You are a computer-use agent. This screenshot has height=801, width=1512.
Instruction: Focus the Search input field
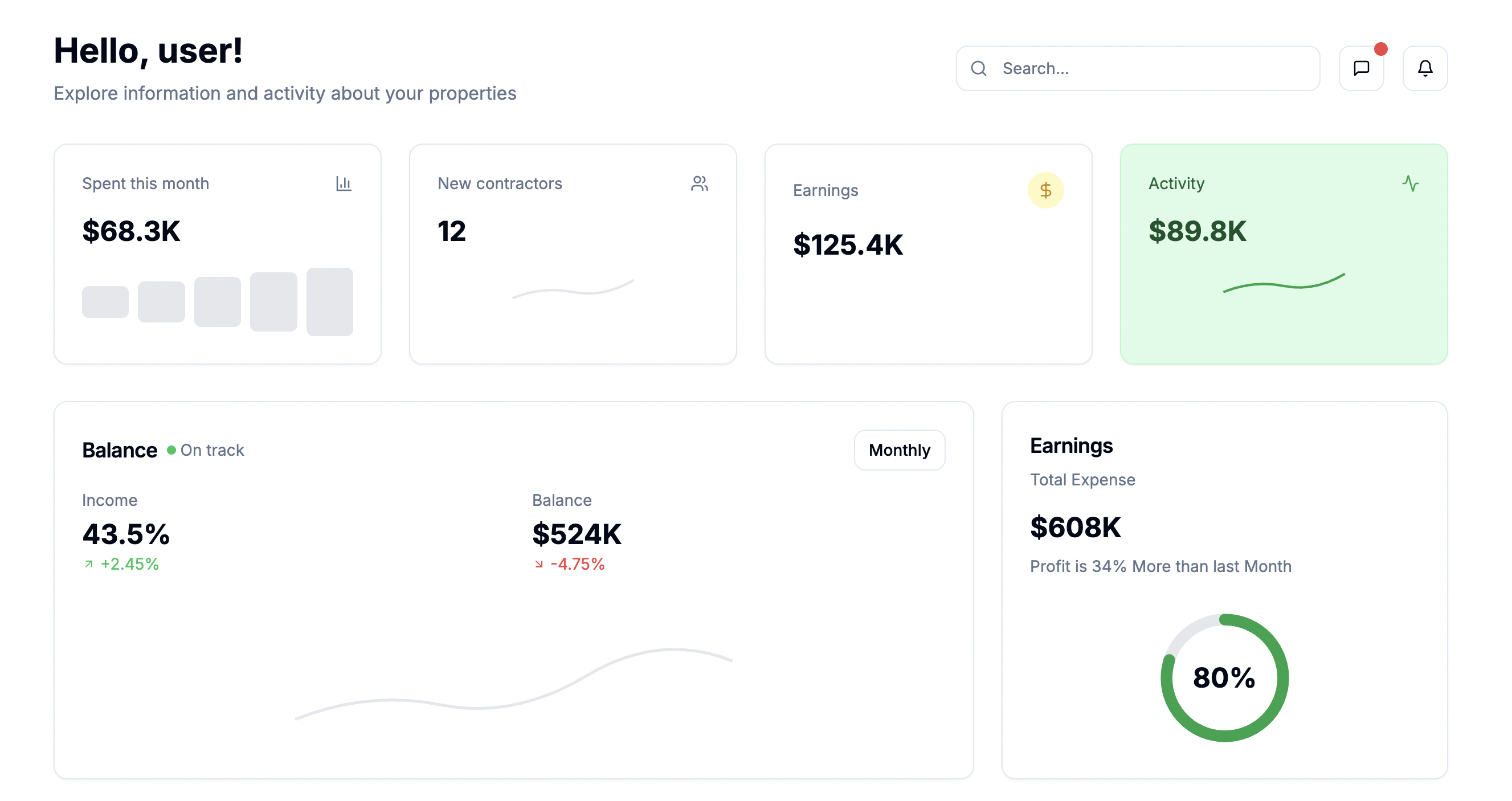pyautogui.click(x=1137, y=68)
